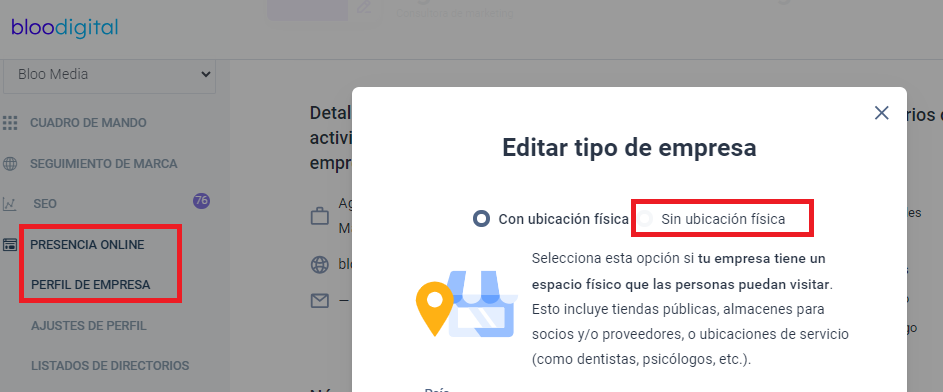Click the bloodigital logo
The image size is (943, 392).
65,28
